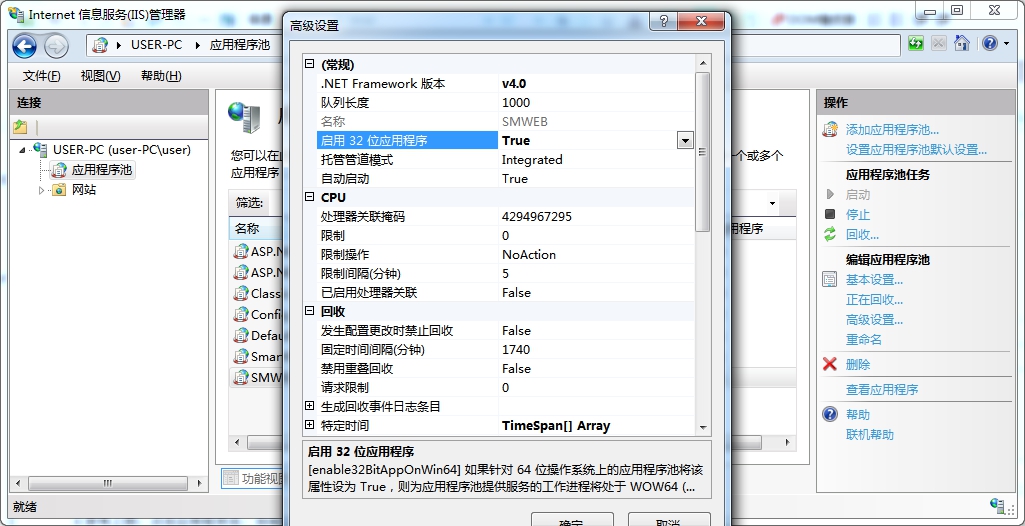1025x526 pixels.
Task: Open the 视图(V) menu
Action: 101,76
